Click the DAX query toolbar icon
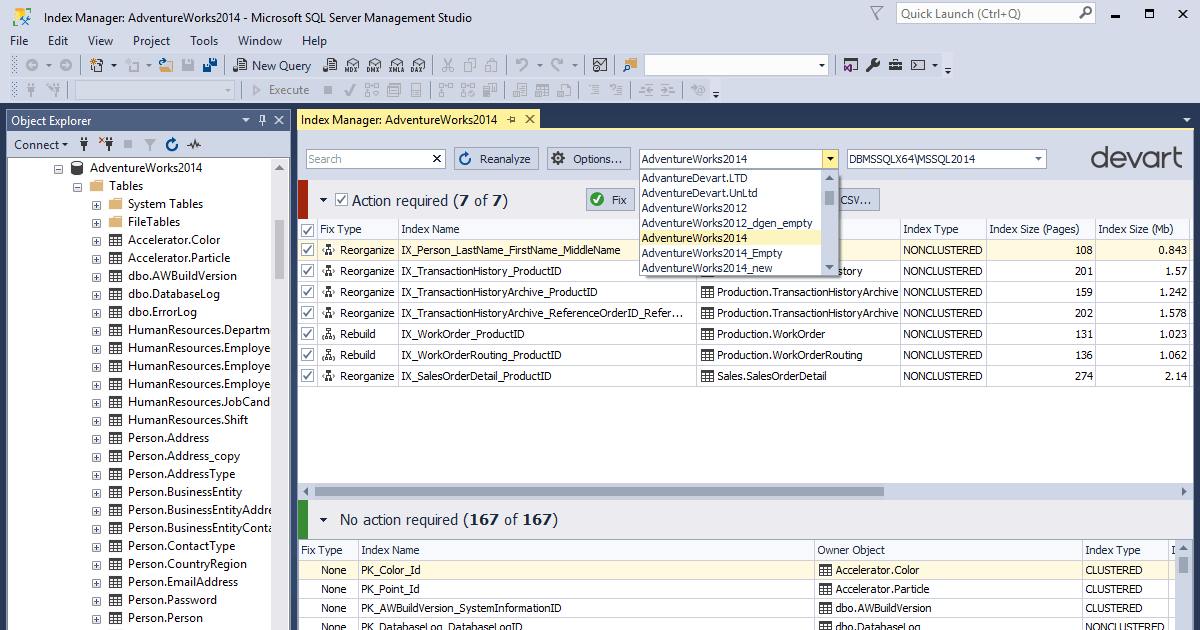1200x630 pixels. click(x=418, y=65)
